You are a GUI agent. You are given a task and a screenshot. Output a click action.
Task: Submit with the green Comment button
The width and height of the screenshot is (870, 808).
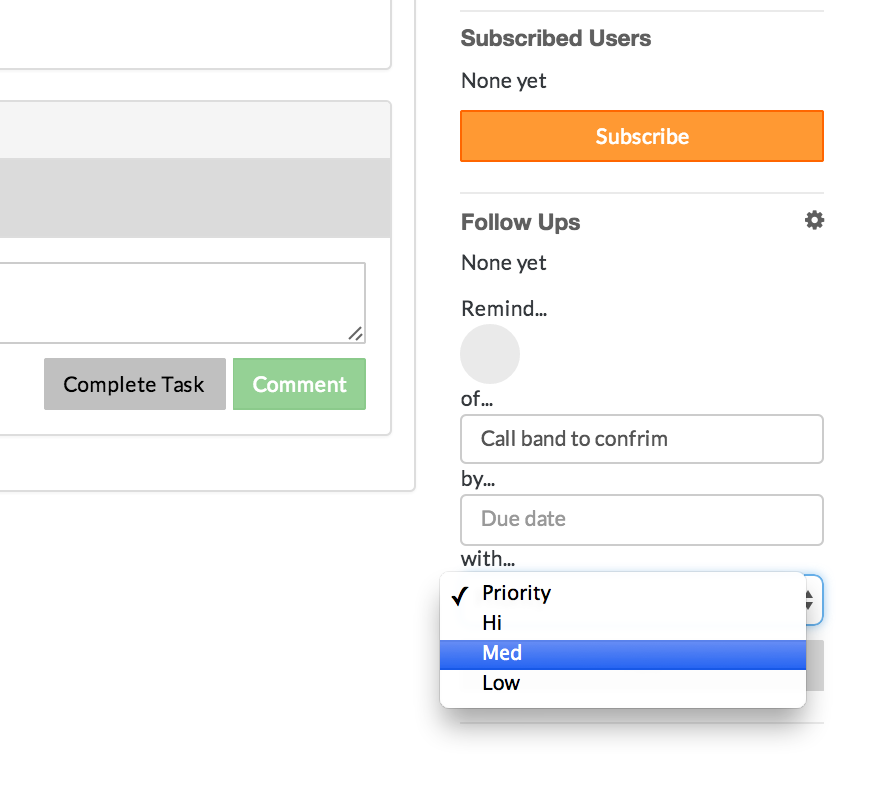pos(299,385)
